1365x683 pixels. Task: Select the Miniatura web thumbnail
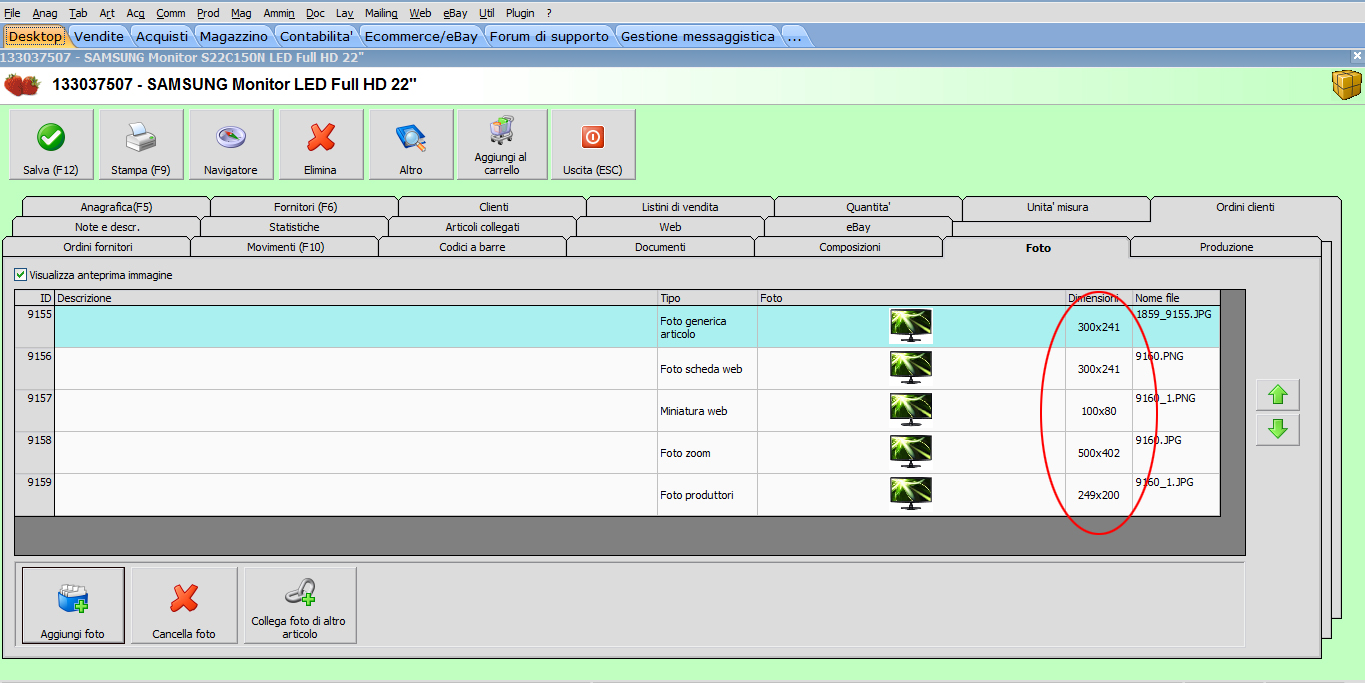point(911,410)
